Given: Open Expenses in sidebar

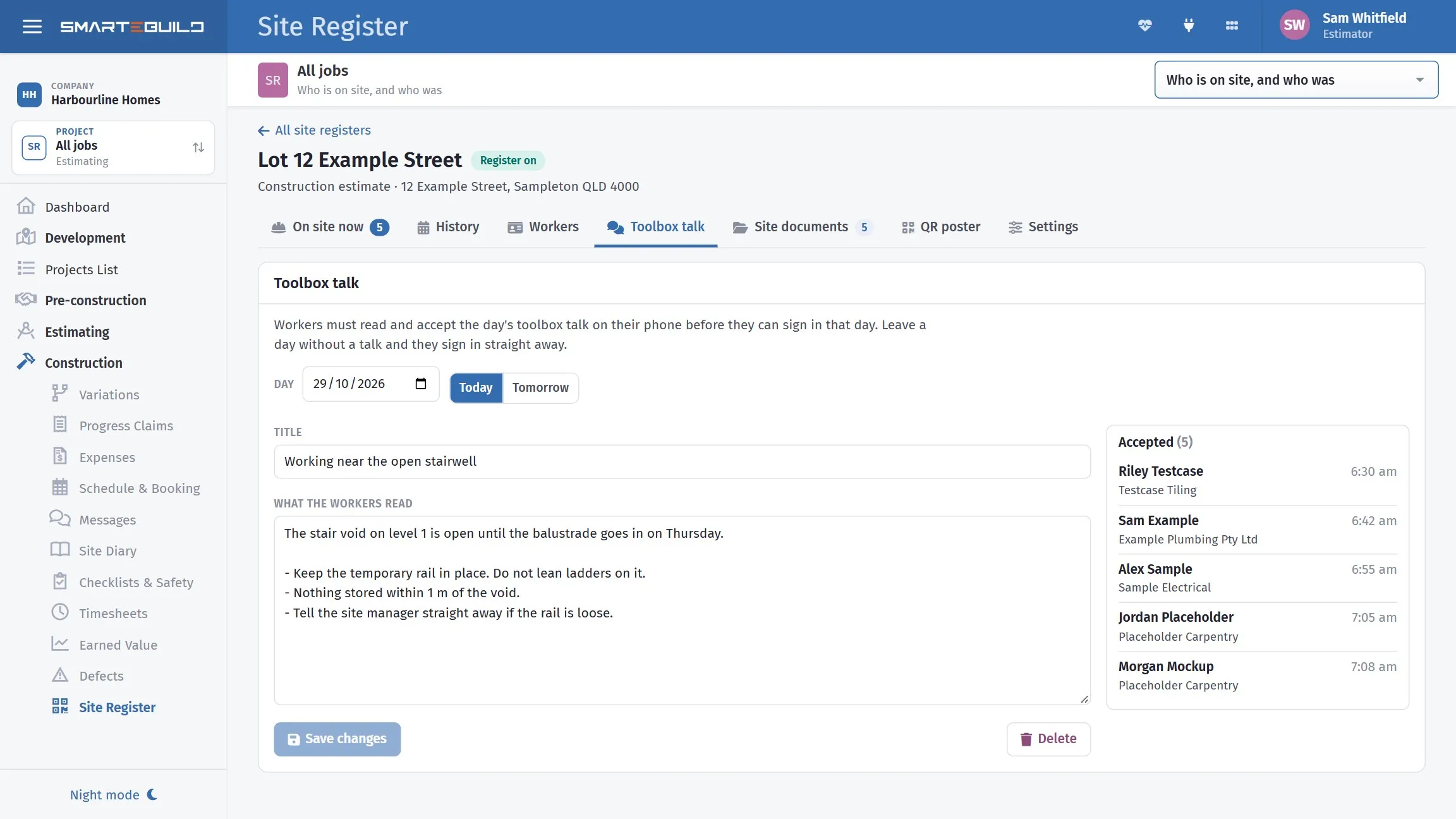Looking at the screenshot, I should 107,457.
